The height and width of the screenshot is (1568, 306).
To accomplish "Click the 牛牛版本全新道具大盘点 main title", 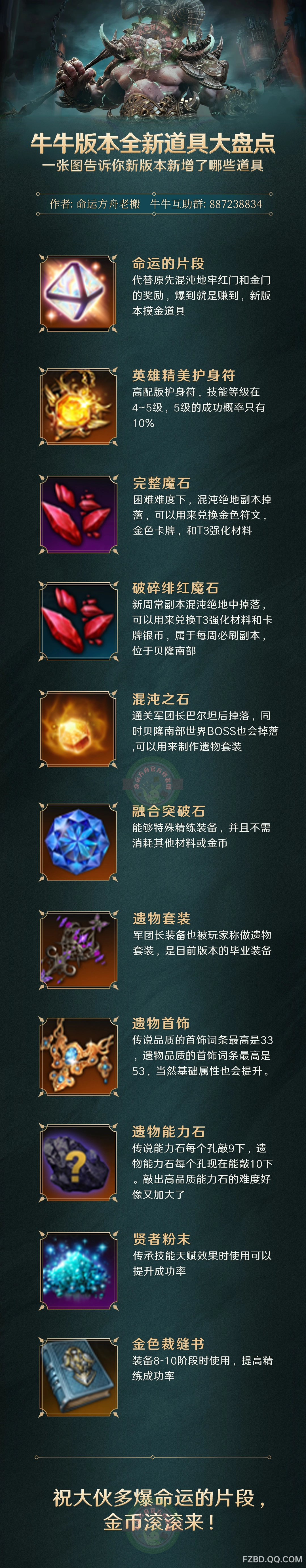I will pos(153,144).
